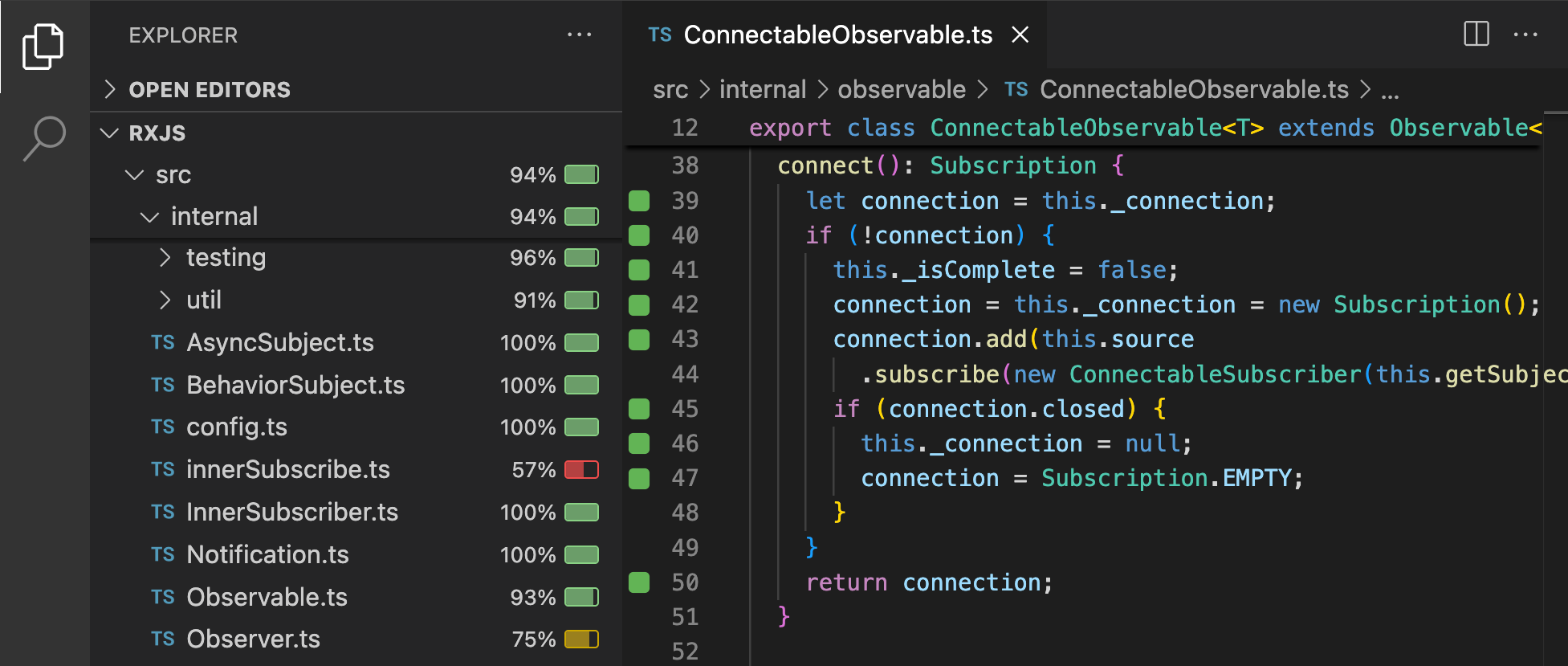Viewport: 1568px width, 666px height.
Task: Open the Search activity bar icon
Action: click(43, 138)
